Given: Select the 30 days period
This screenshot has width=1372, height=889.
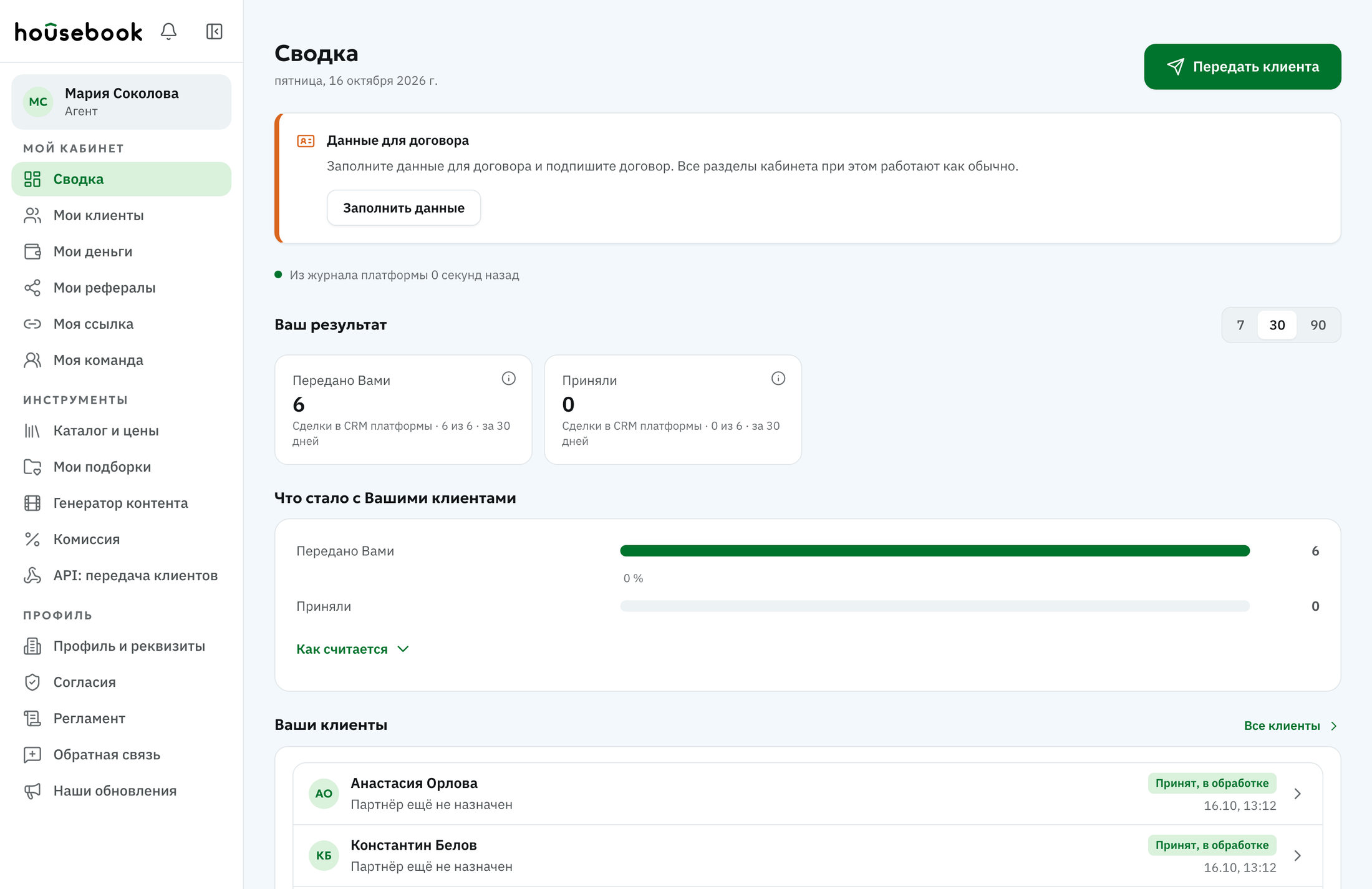Looking at the screenshot, I should (1277, 325).
